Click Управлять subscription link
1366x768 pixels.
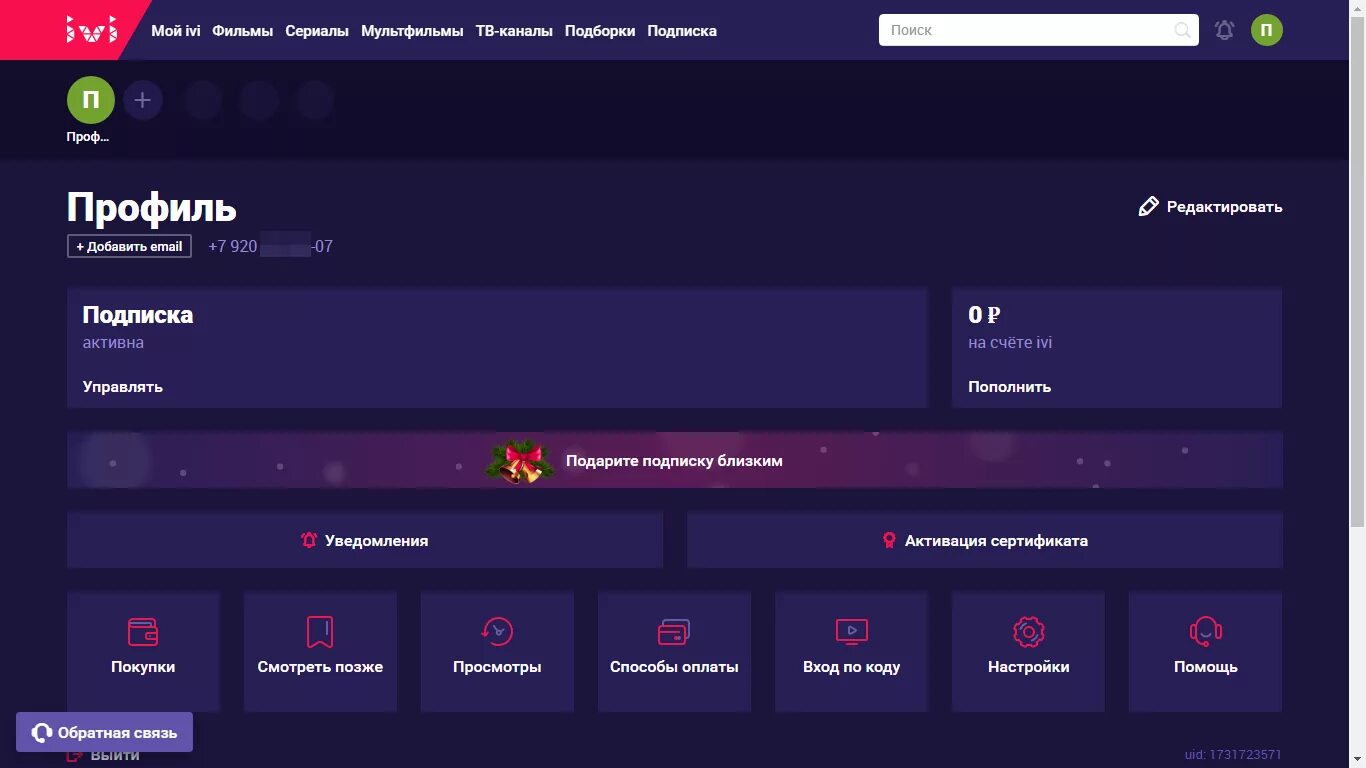[x=122, y=387]
